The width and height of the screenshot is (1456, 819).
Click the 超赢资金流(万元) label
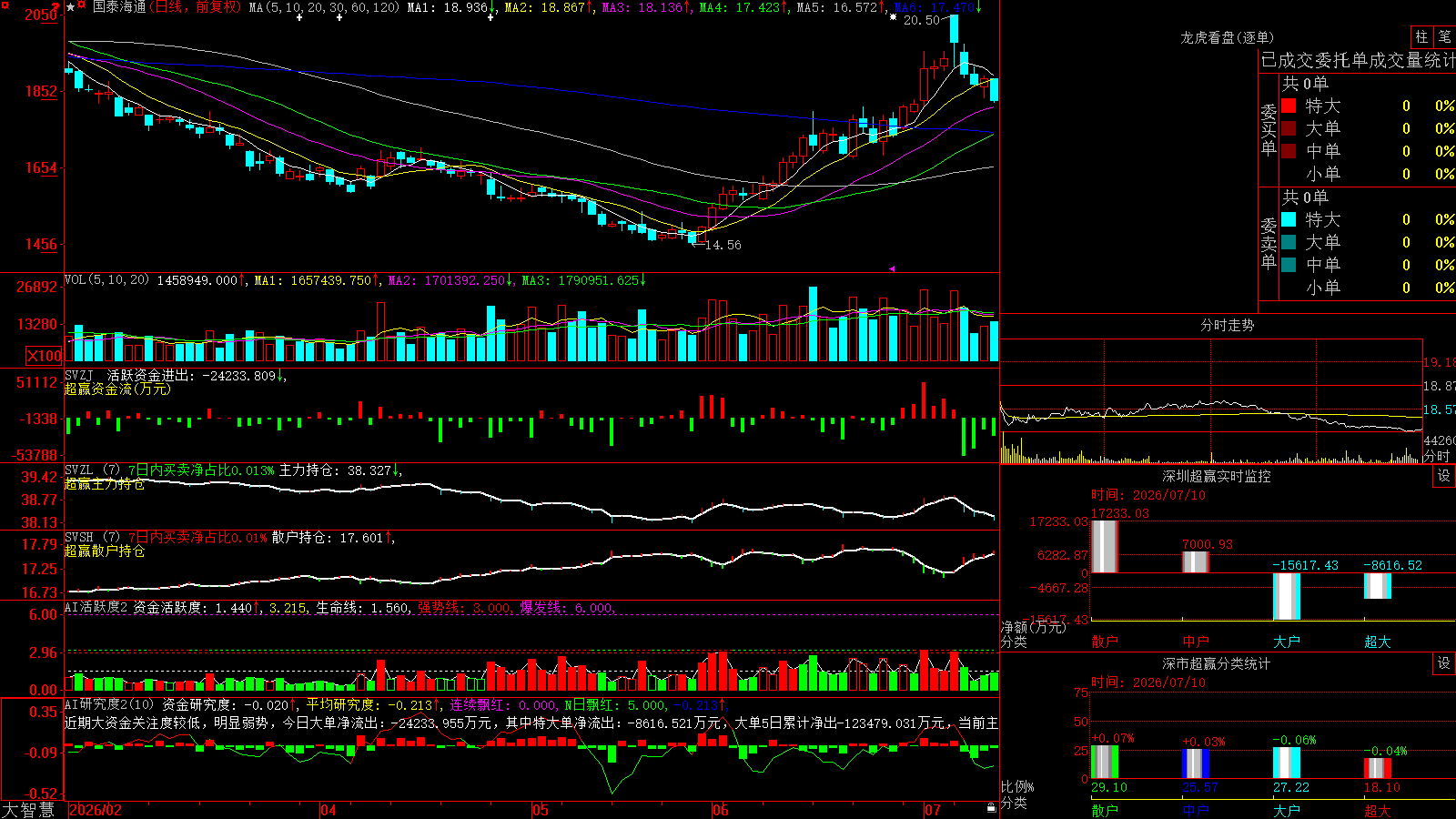pos(117,389)
